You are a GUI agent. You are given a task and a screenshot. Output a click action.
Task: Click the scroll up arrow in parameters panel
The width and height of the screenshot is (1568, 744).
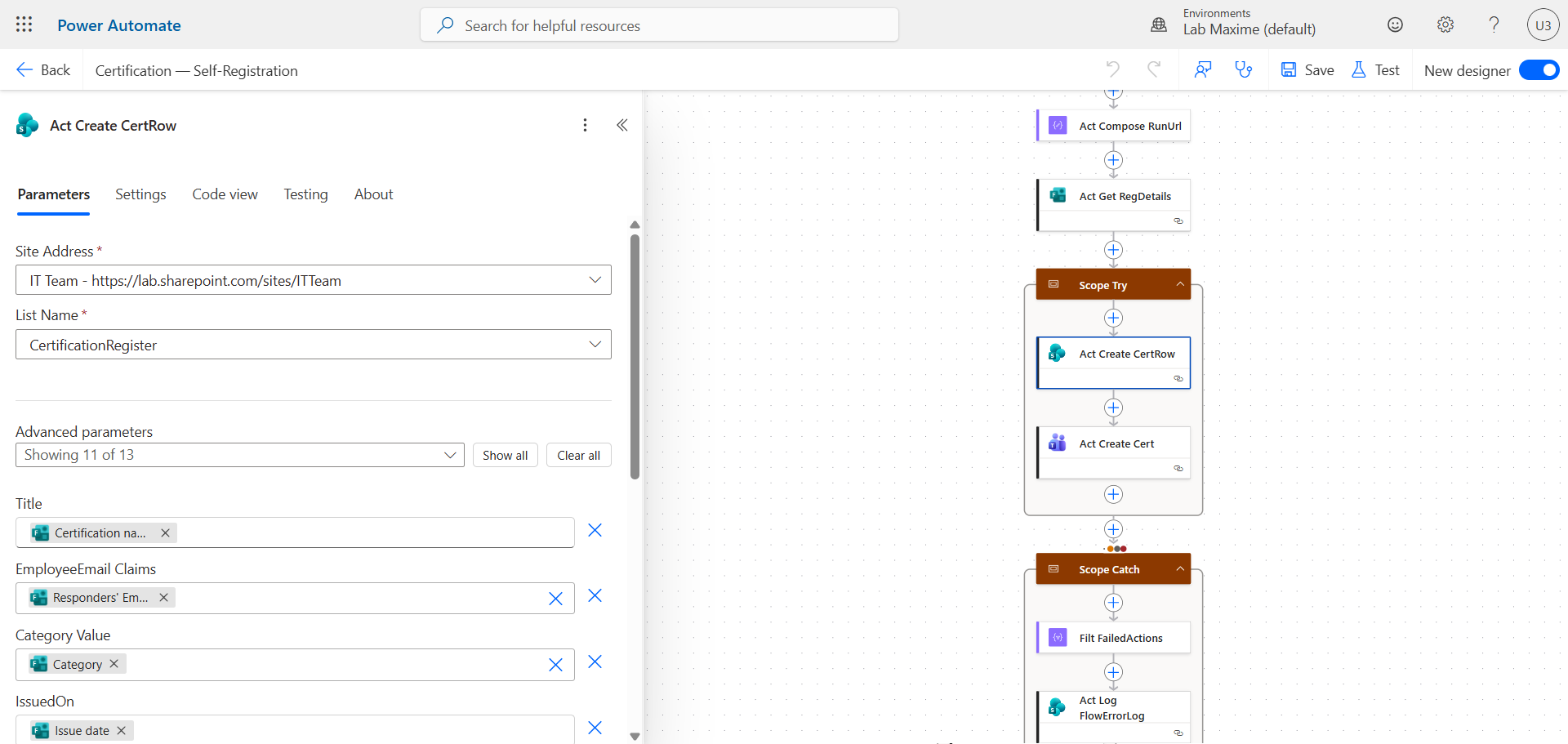(x=635, y=225)
